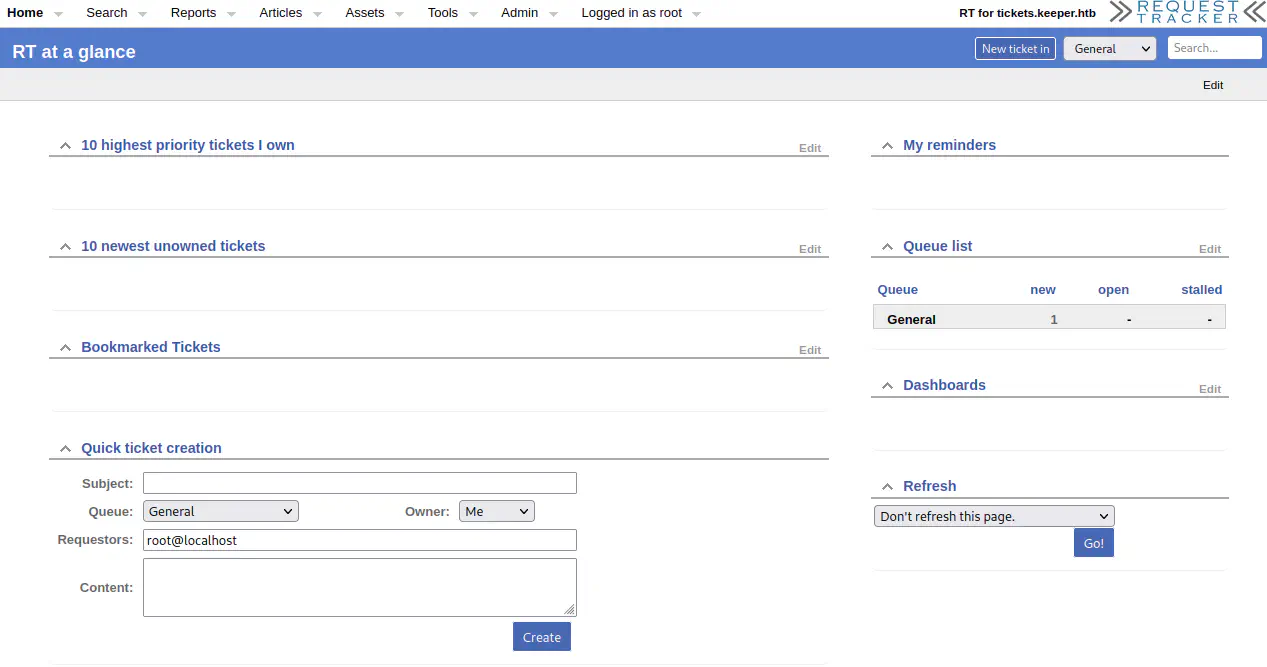
Task: Collapse the Refresh panel
Action: pos(887,487)
